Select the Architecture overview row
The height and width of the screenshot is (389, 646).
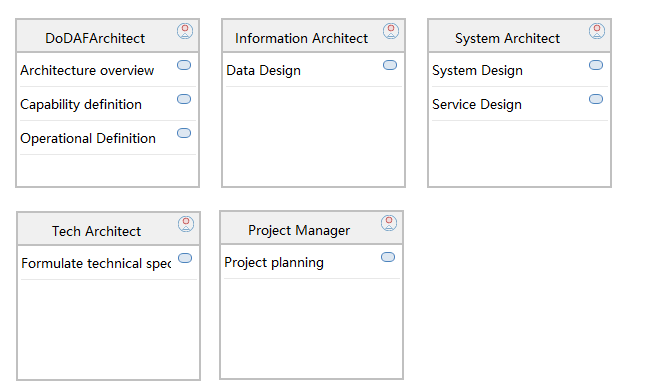click(x=108, y=70)
